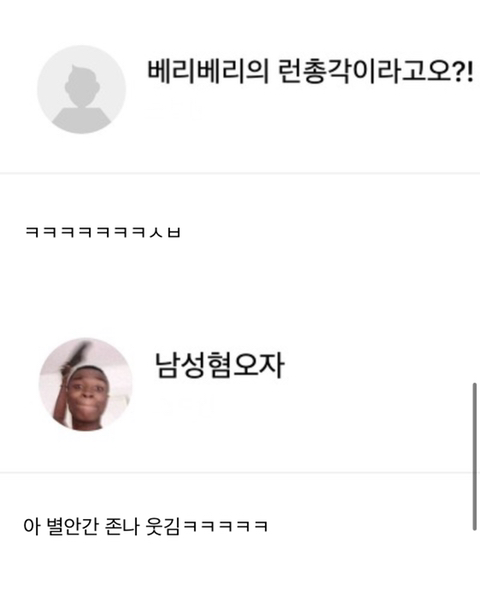Open the default gray silhouette profile avatar
Viewport: 480px width, 600px height.
pyautogui.click(x=81, y=90)
